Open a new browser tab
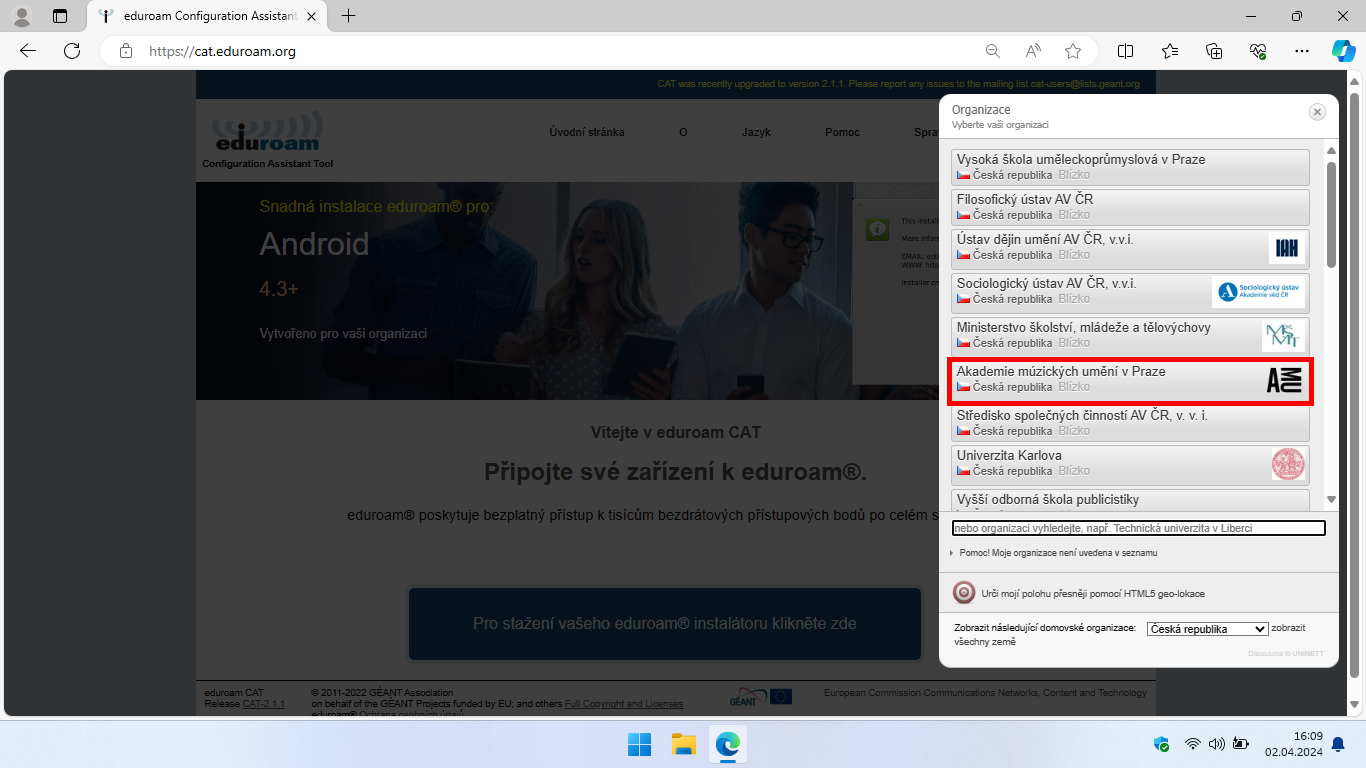Screen dimensions: 1366x768 [x=348, y=16]
